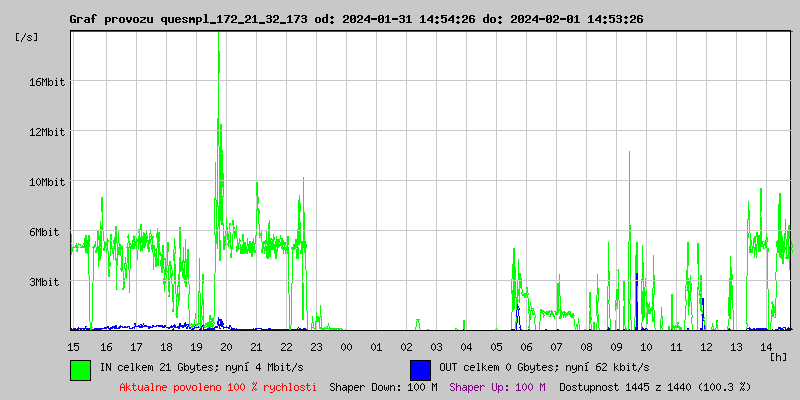
Task: Click the 6Mbit y-axis label
Action: click(46, 232)
